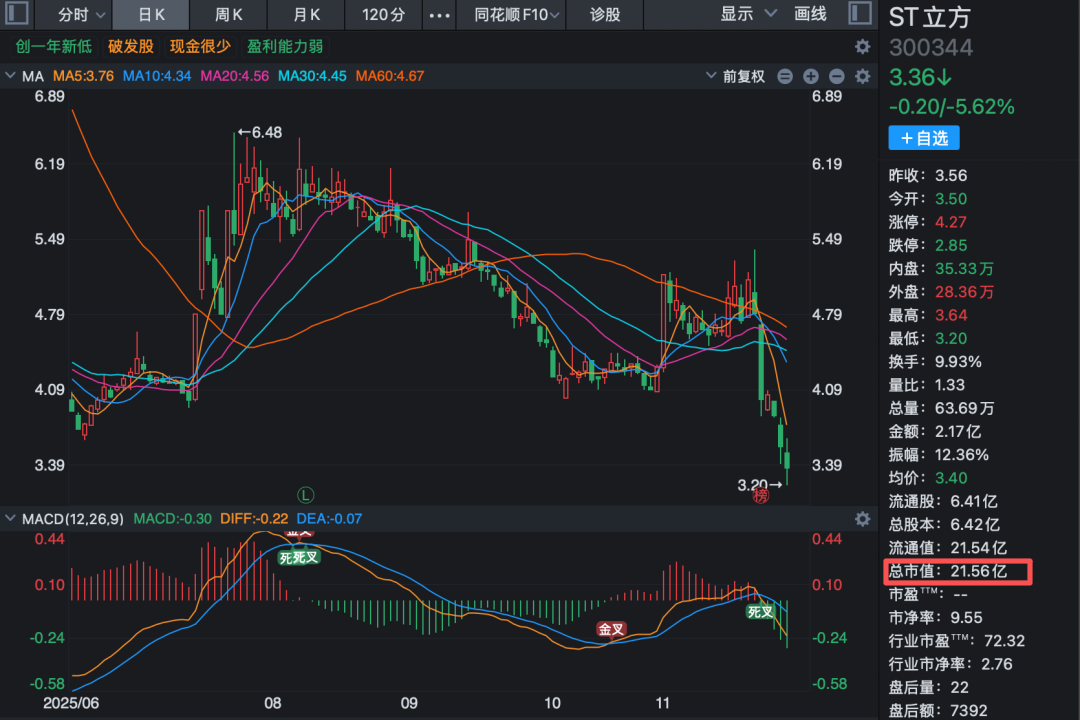Screen dimensions: 1080x720
Task: Open the 显示 display dropdown
Action: [748, 14]
